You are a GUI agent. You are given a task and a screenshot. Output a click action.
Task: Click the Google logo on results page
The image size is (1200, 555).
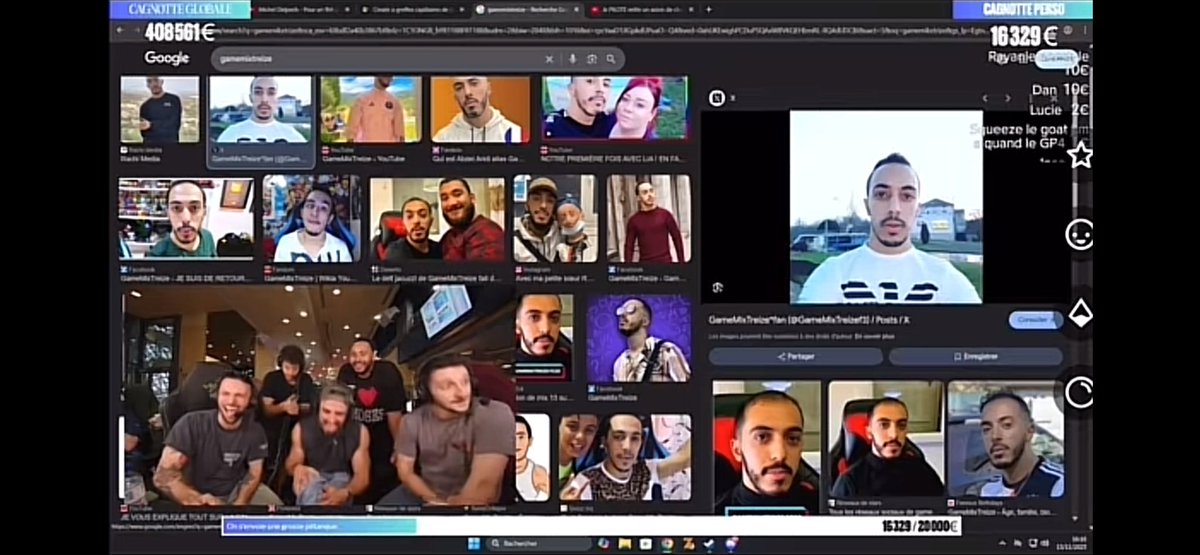pyautogui.click(x=167, y=58)
